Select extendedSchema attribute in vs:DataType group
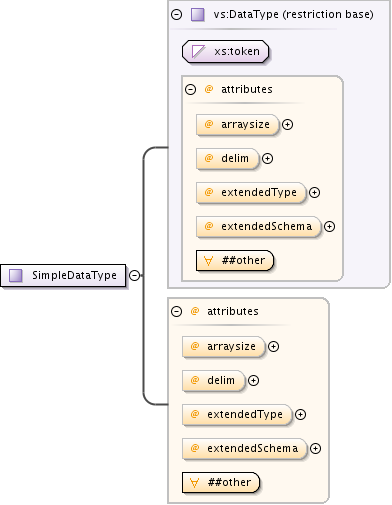This screenshot has height=505, width=392. (259, 227)
